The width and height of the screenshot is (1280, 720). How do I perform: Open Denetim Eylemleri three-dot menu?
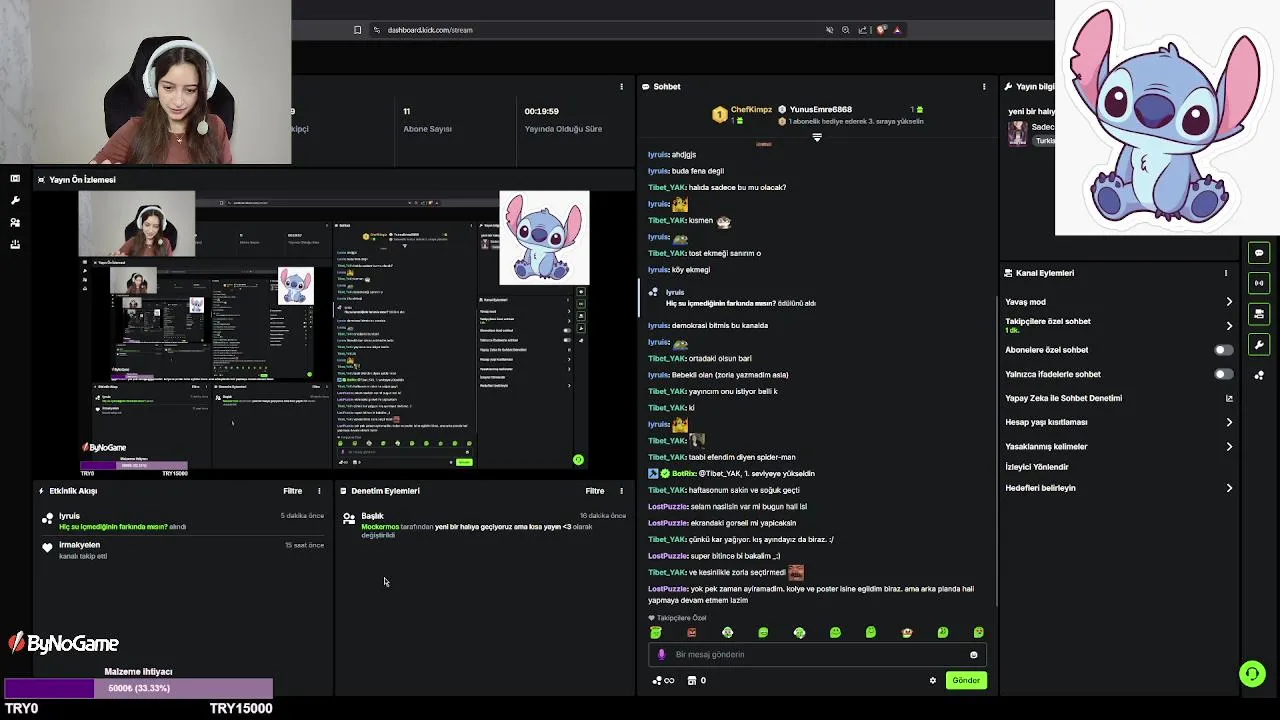pos(621,491)
